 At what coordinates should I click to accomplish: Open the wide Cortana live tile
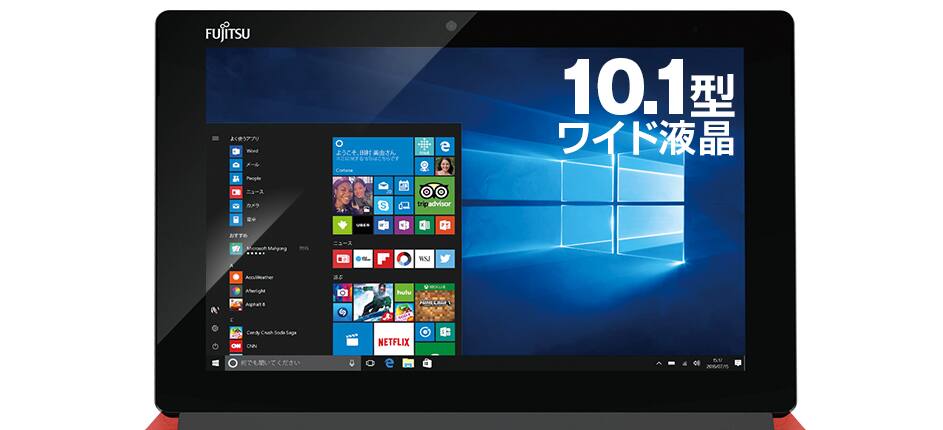click(373, 155)
